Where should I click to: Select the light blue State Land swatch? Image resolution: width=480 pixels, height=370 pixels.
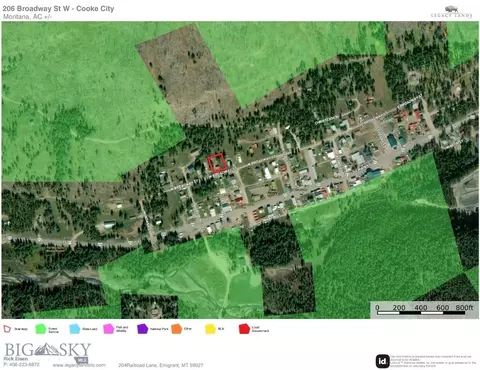tap(75, 329)
